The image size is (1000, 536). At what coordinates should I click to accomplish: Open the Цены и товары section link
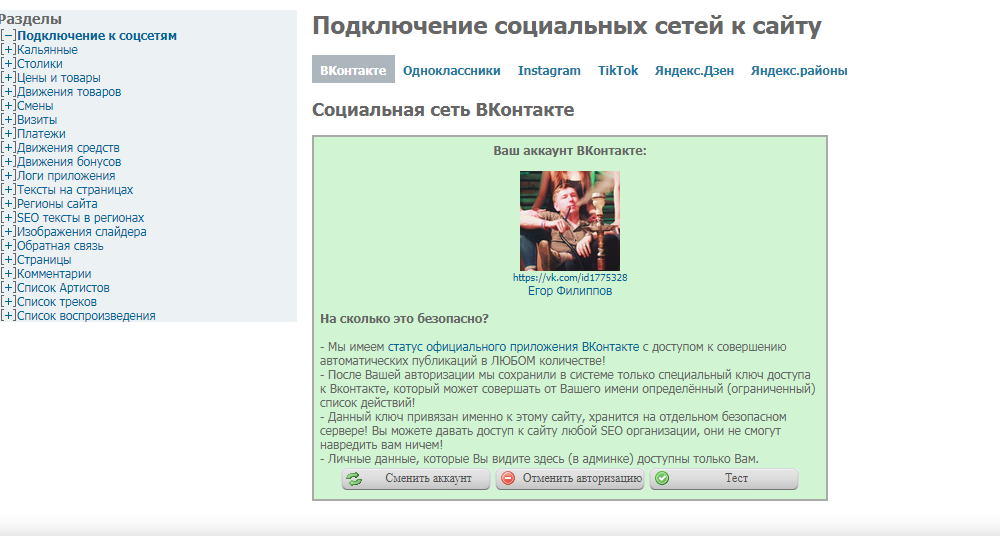(x=59, y=78)
